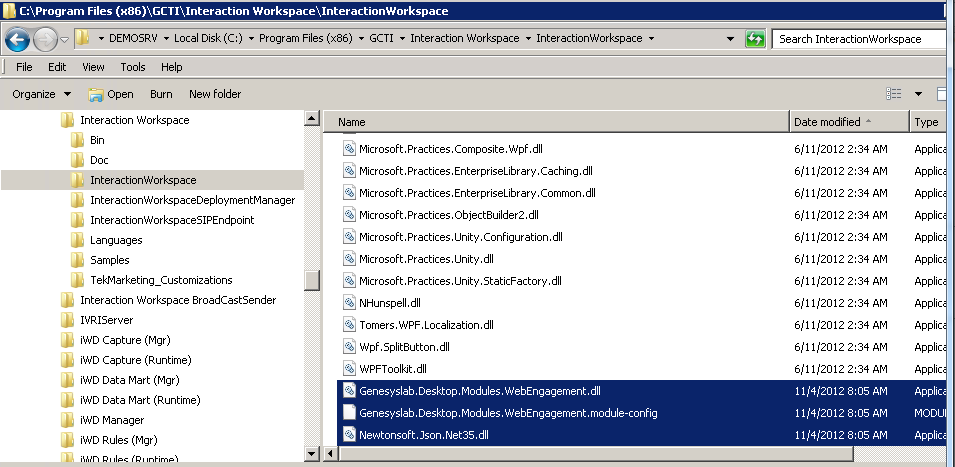
Task: Select iWD Manager folder in navigation pane
Action: 112,420
